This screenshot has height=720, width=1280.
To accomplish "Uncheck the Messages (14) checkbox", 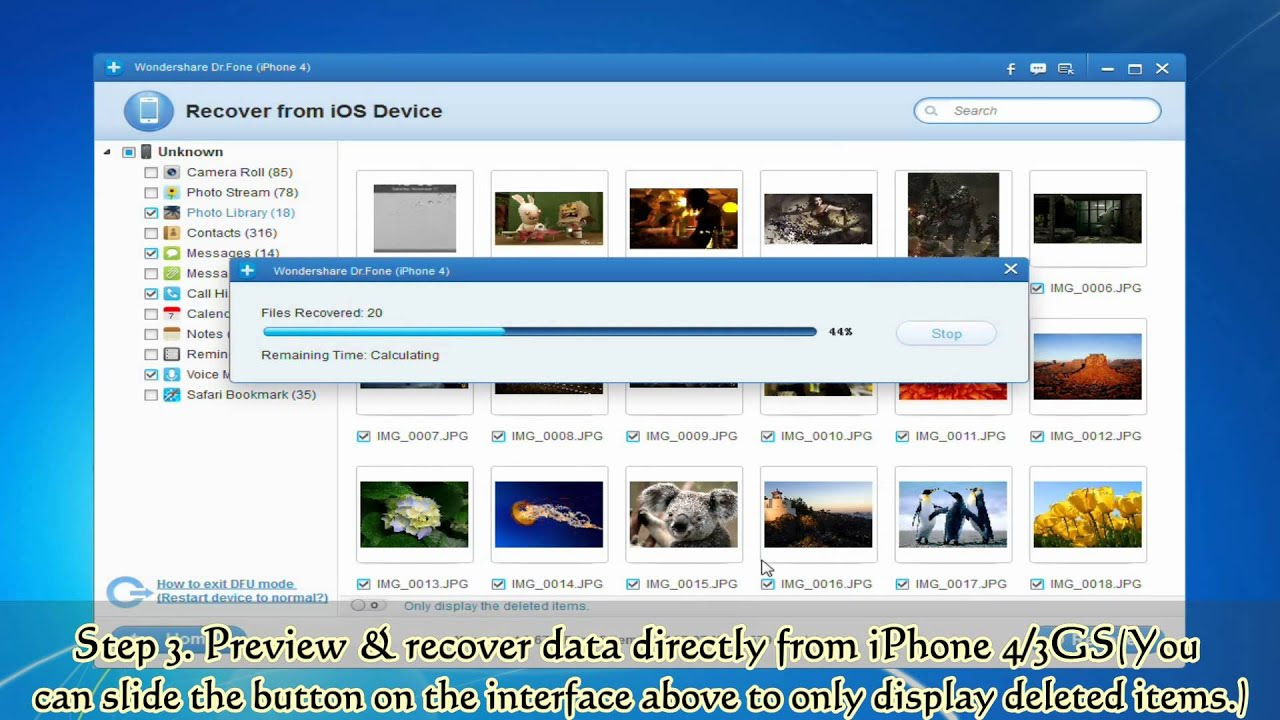I will tap(151, 253).
